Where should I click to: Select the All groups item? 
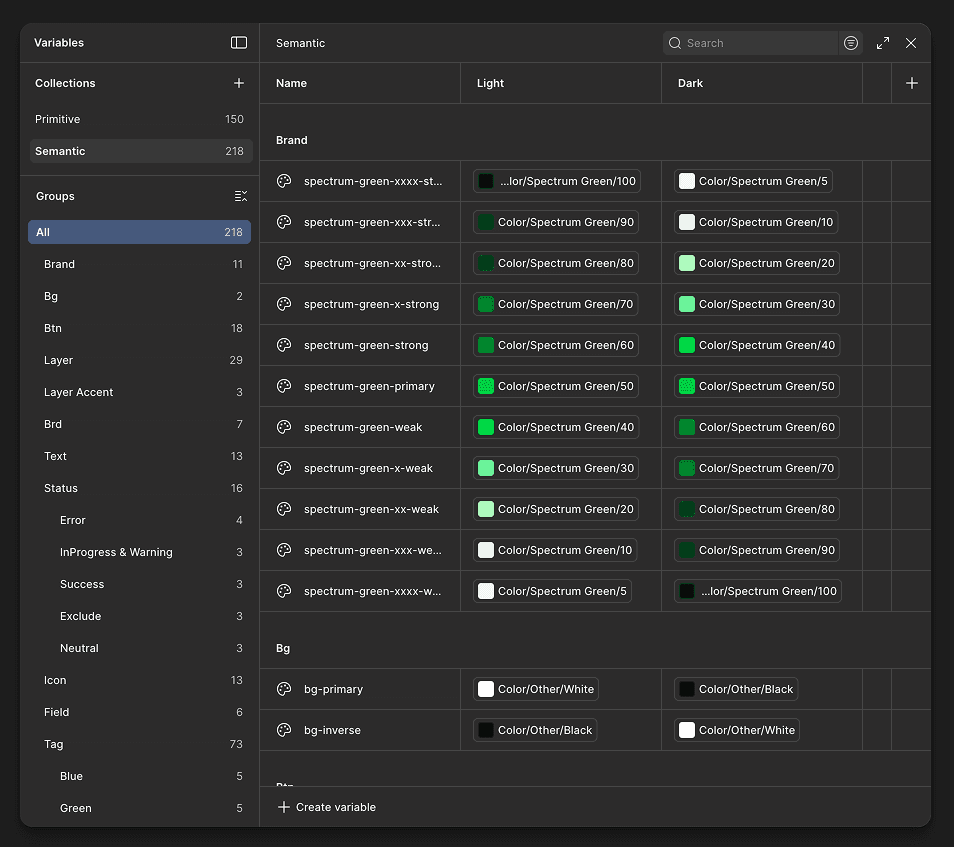(x=139, y=232)
